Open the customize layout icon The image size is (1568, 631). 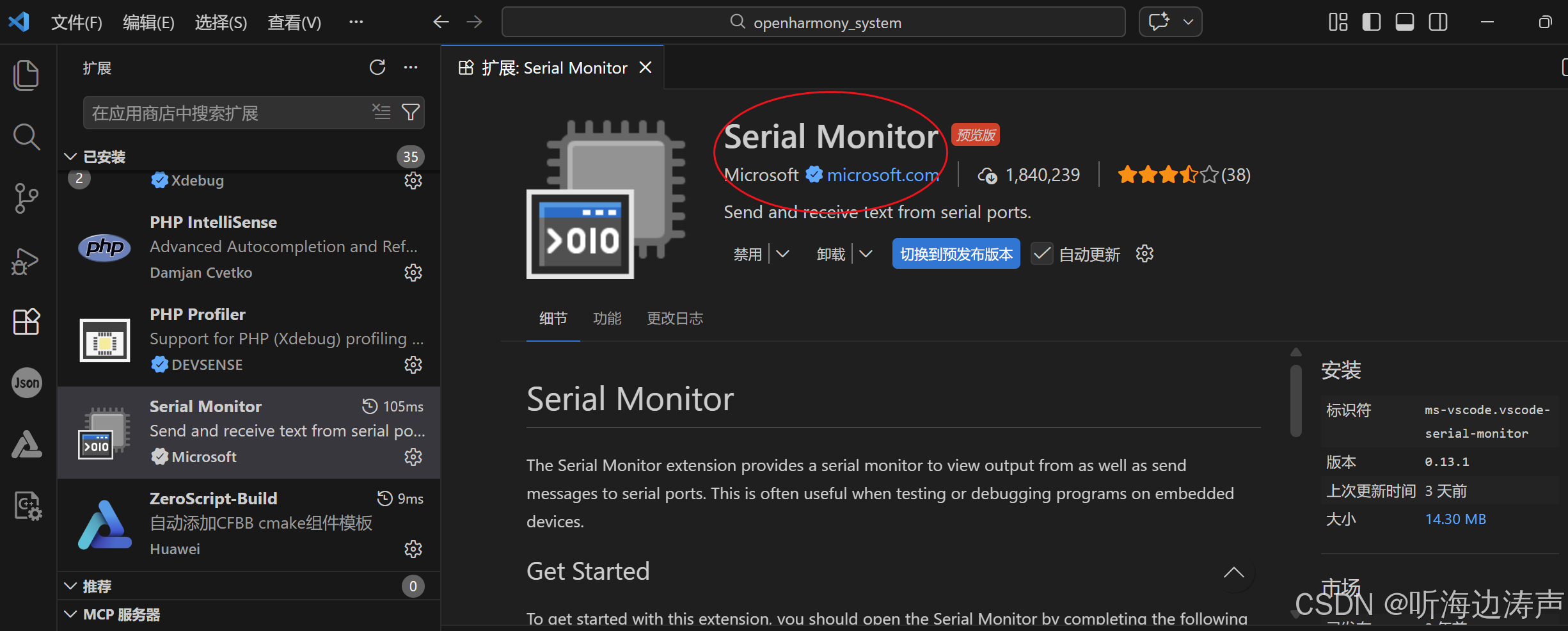click(1338, 22)
